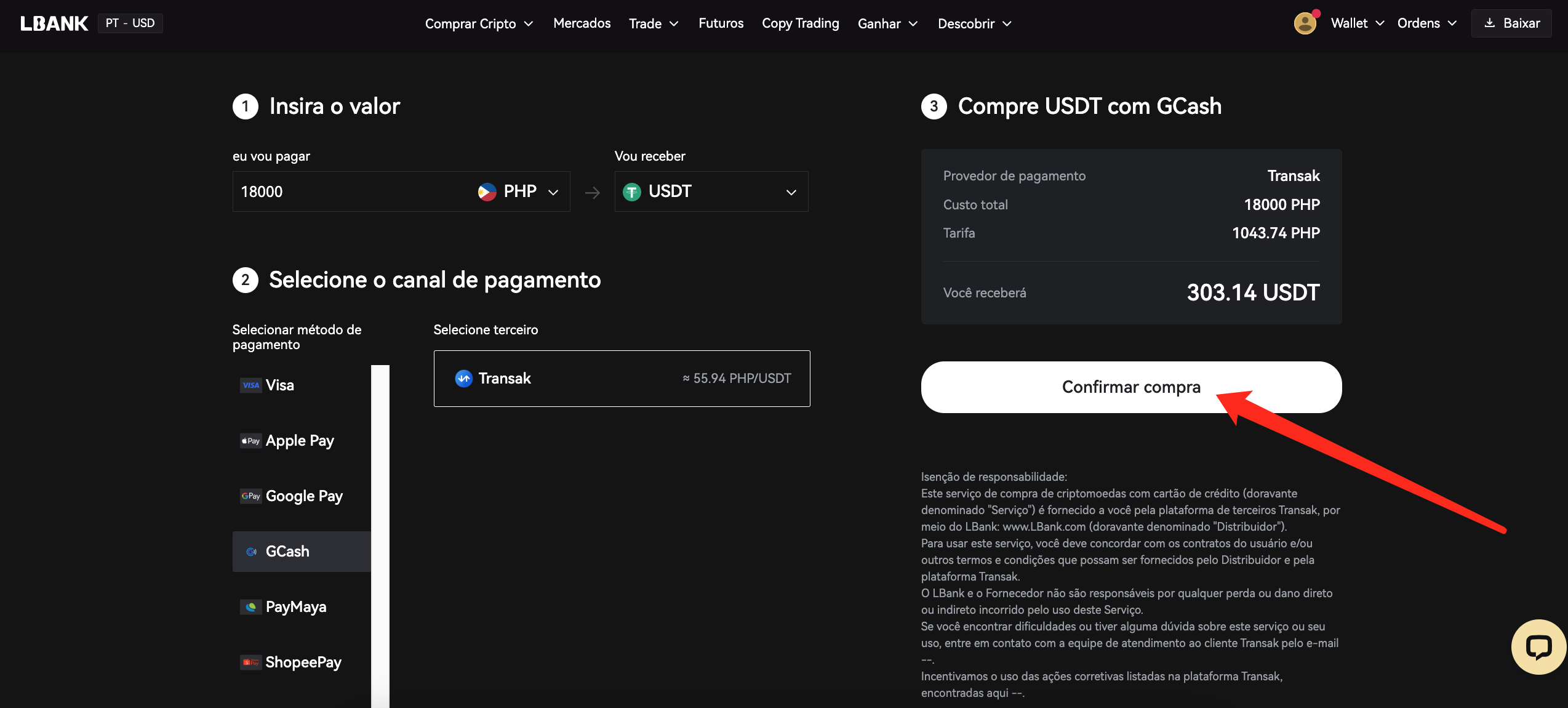Open the Mercados page
The width and height of the screenshot is (1568, 708).
(582, 23)
